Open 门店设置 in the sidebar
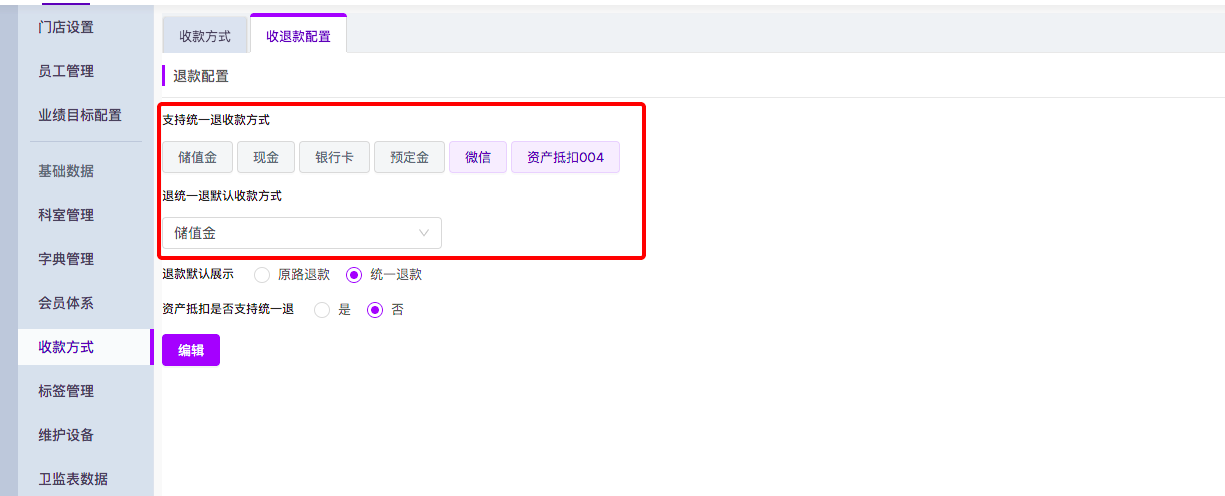 (x=66, y=27)
